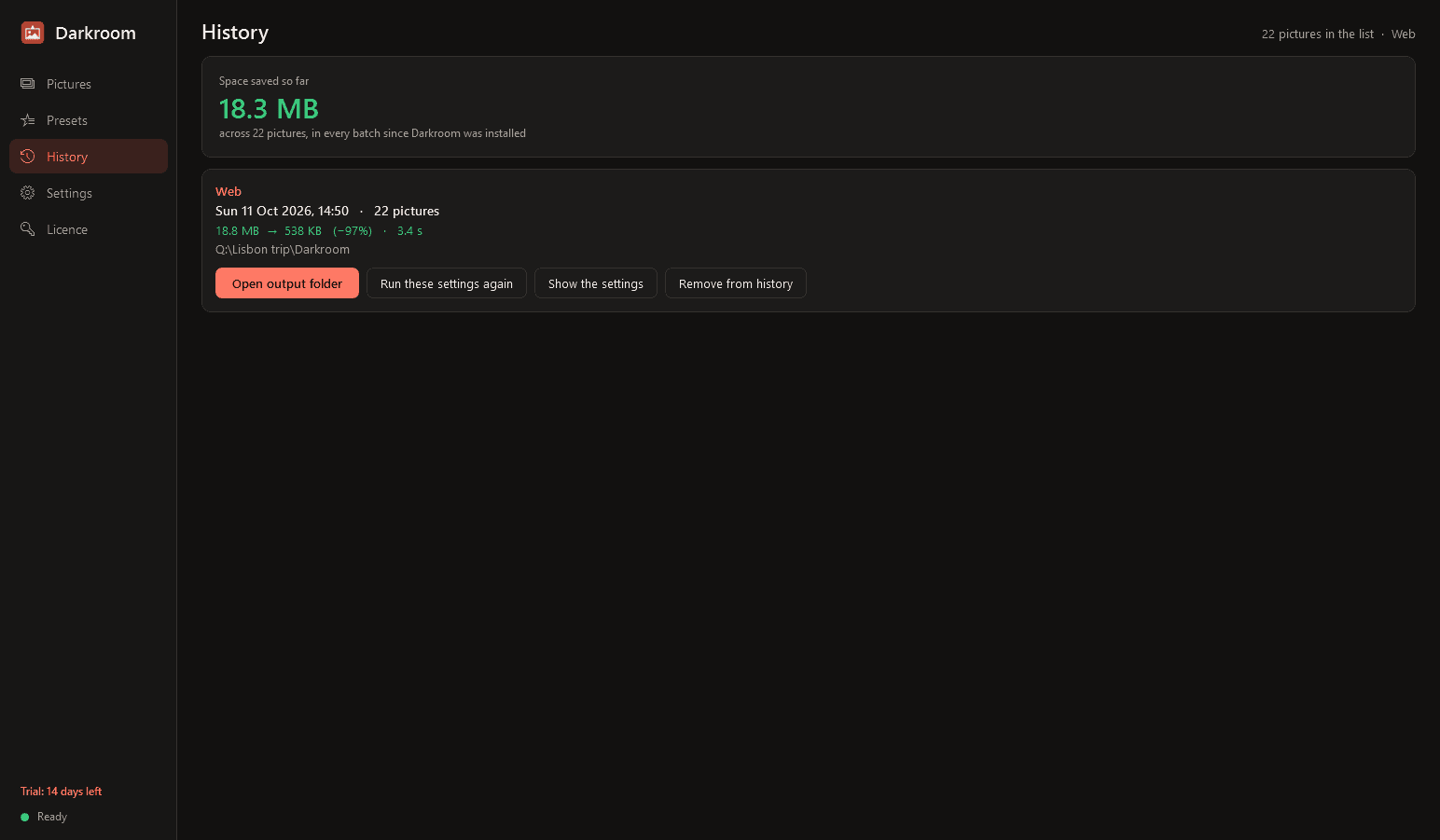Open the Settings page
1440x840 pixels.
pos(89,193)
